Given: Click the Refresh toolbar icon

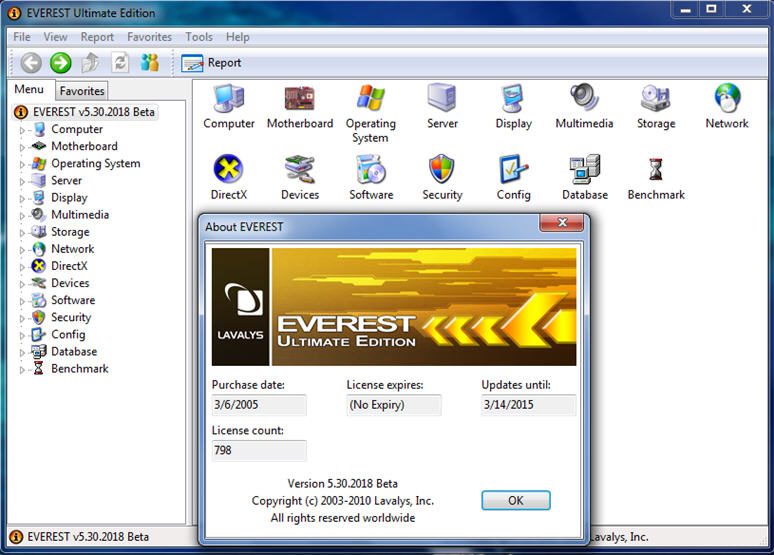Looking at the screenshot, I should tap(120, 63).
